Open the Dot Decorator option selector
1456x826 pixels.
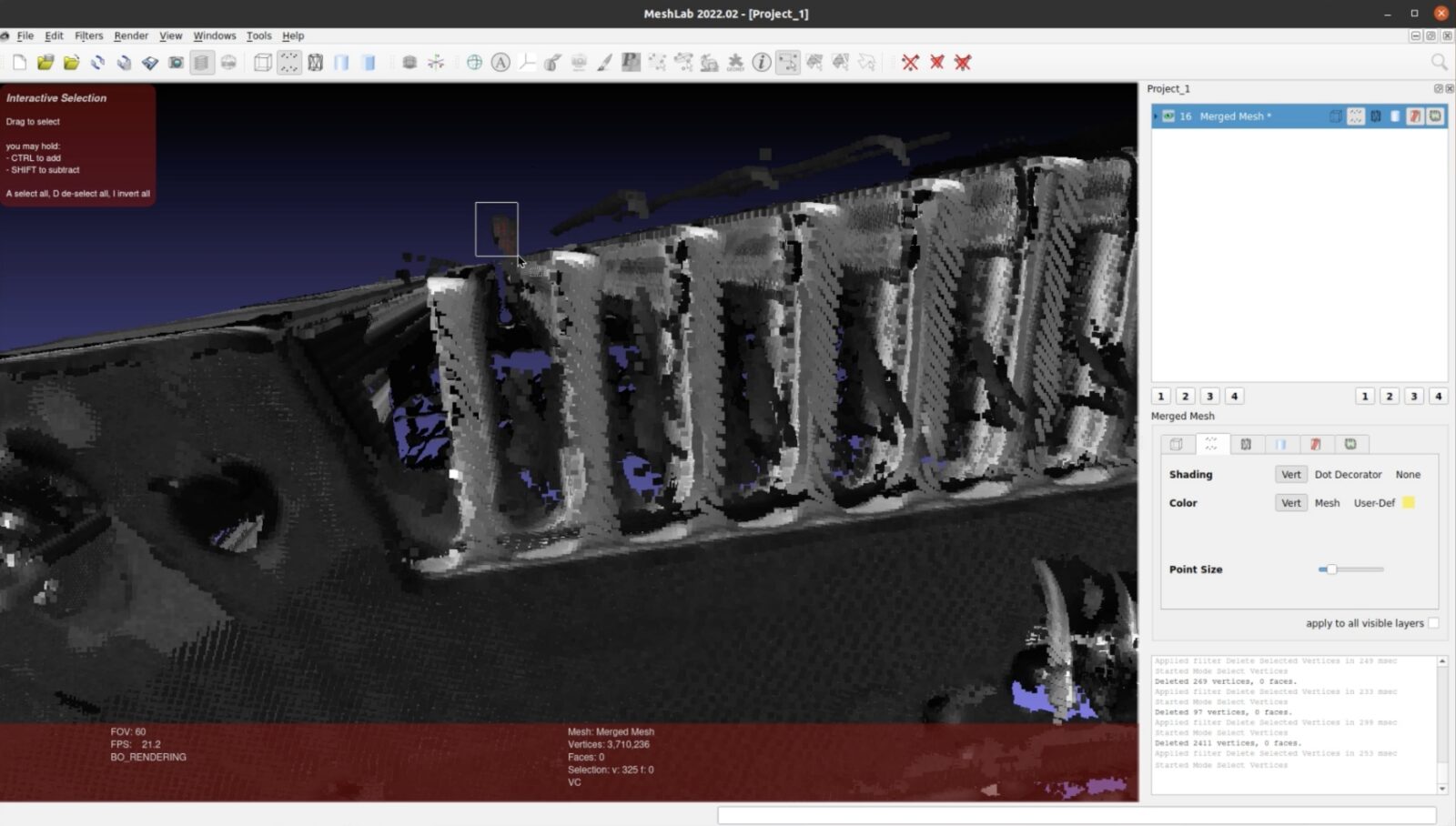(1349, 474)
